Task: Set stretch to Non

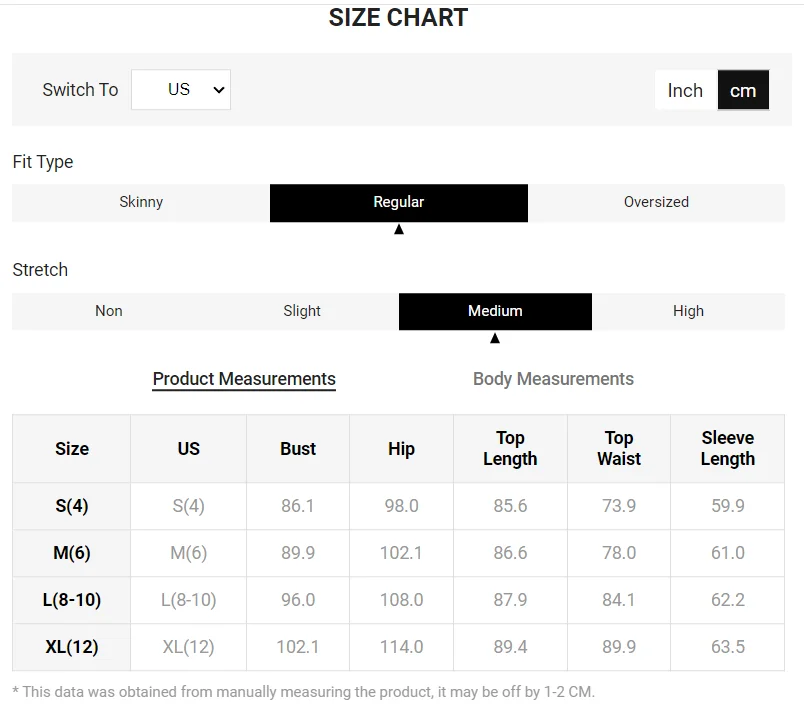Action: tap(109, 311)
